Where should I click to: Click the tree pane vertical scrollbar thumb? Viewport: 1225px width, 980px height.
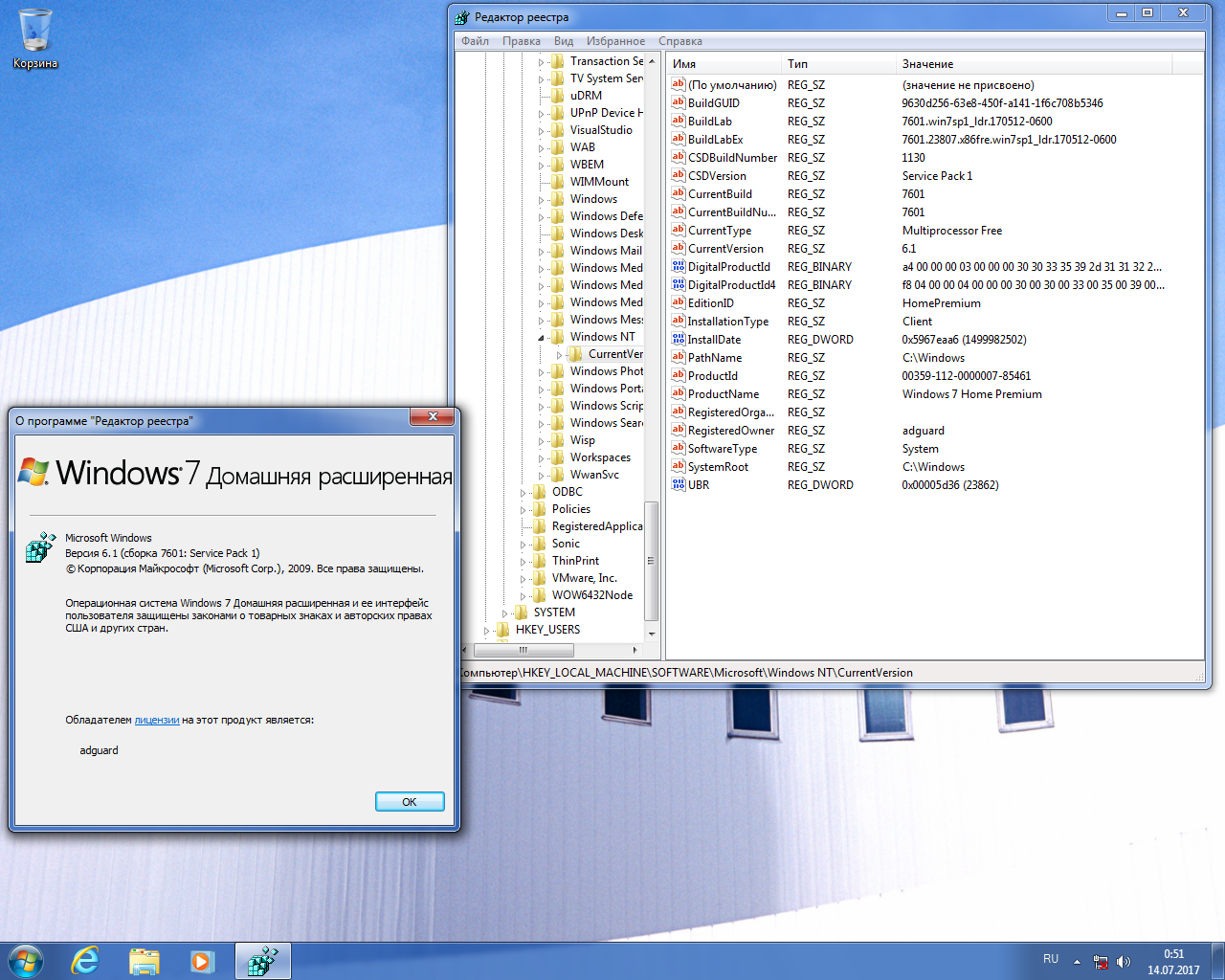(652, 560)
